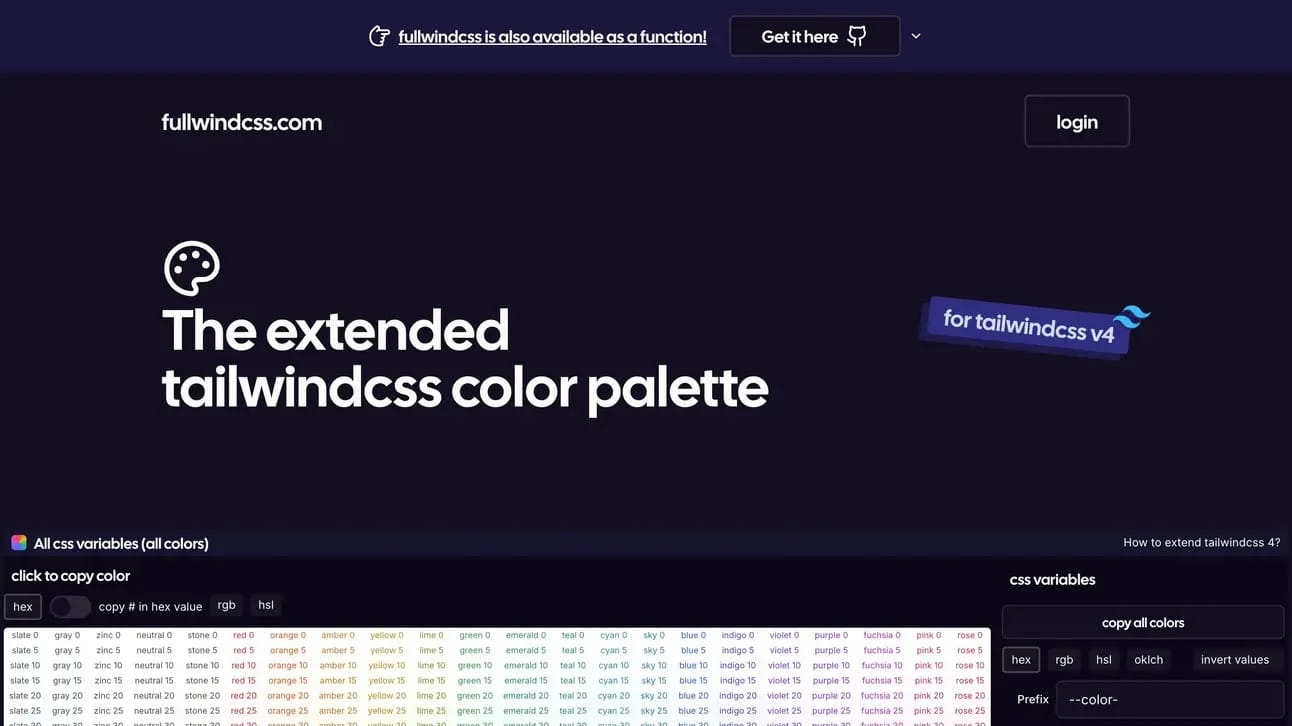The image size is (1292, 726).
Task: Open the login button
Action: pyautogui.click(x=1077, y=121)
